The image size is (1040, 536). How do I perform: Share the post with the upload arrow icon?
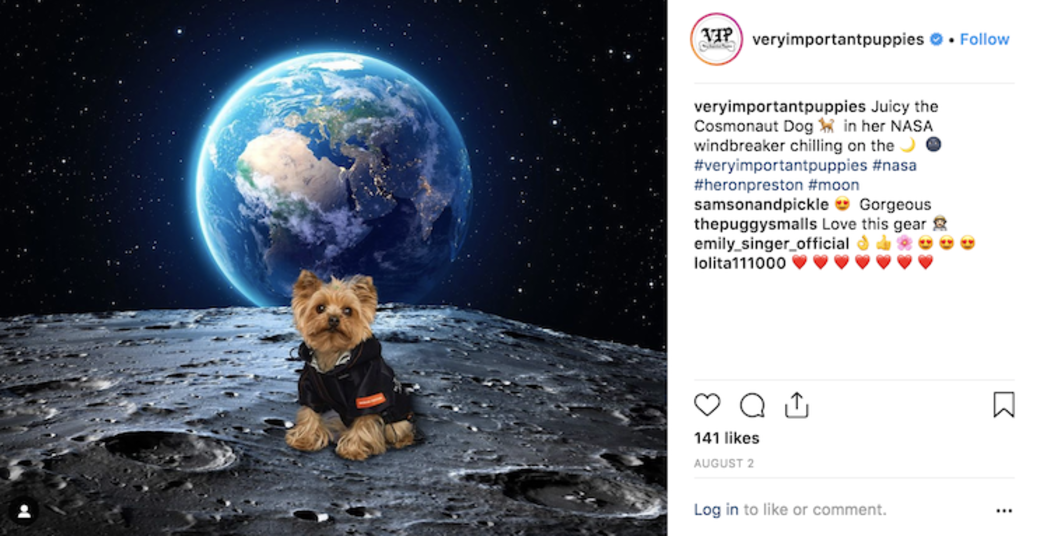797,405
